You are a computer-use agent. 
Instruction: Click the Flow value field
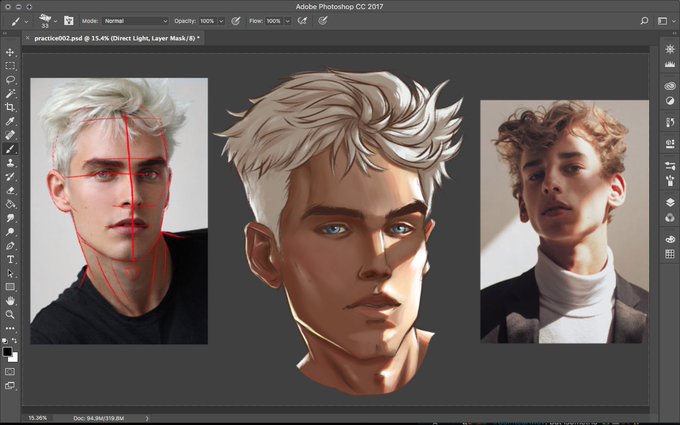[x=274, y=21]
